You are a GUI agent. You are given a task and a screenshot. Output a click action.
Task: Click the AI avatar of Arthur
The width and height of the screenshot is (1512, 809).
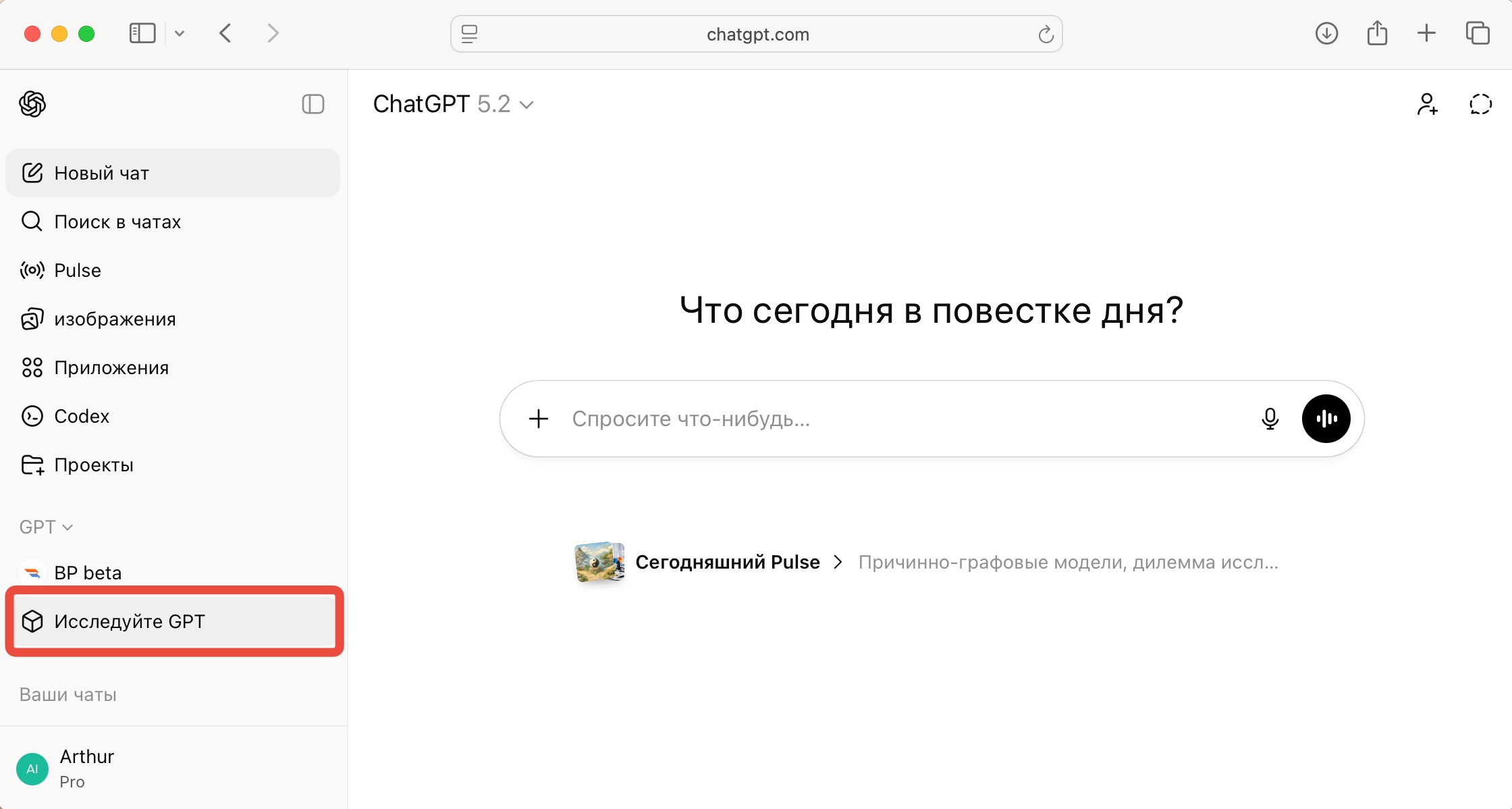coord(32,769)
